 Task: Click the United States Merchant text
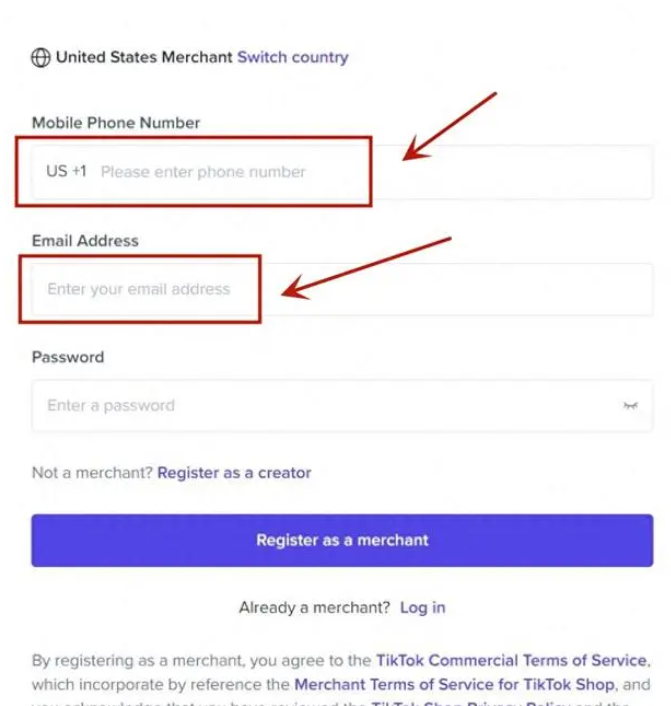coord(143,57)
